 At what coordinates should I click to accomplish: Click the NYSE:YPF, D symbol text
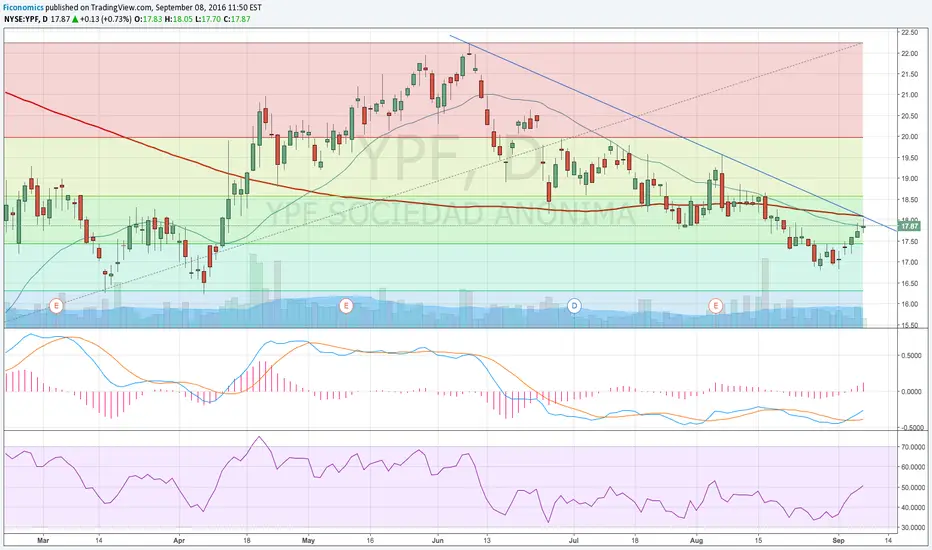pyautogui.click(x=26, y=19)
